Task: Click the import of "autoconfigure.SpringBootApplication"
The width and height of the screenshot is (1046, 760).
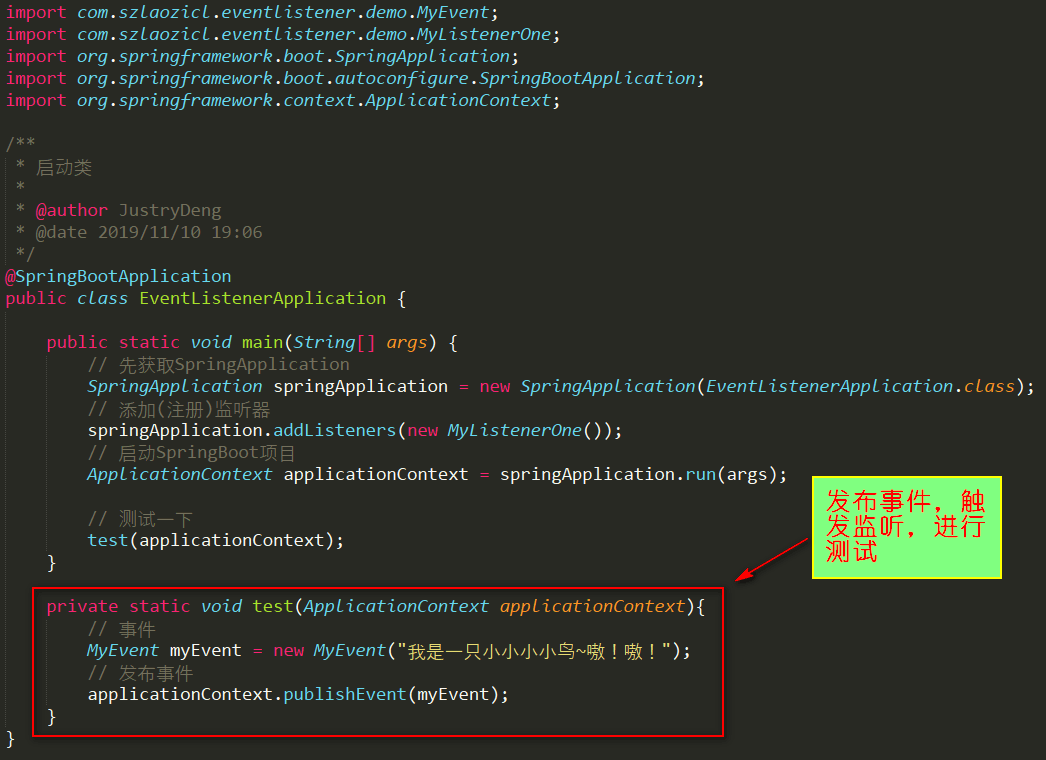Action: click(x=355, y=79)
